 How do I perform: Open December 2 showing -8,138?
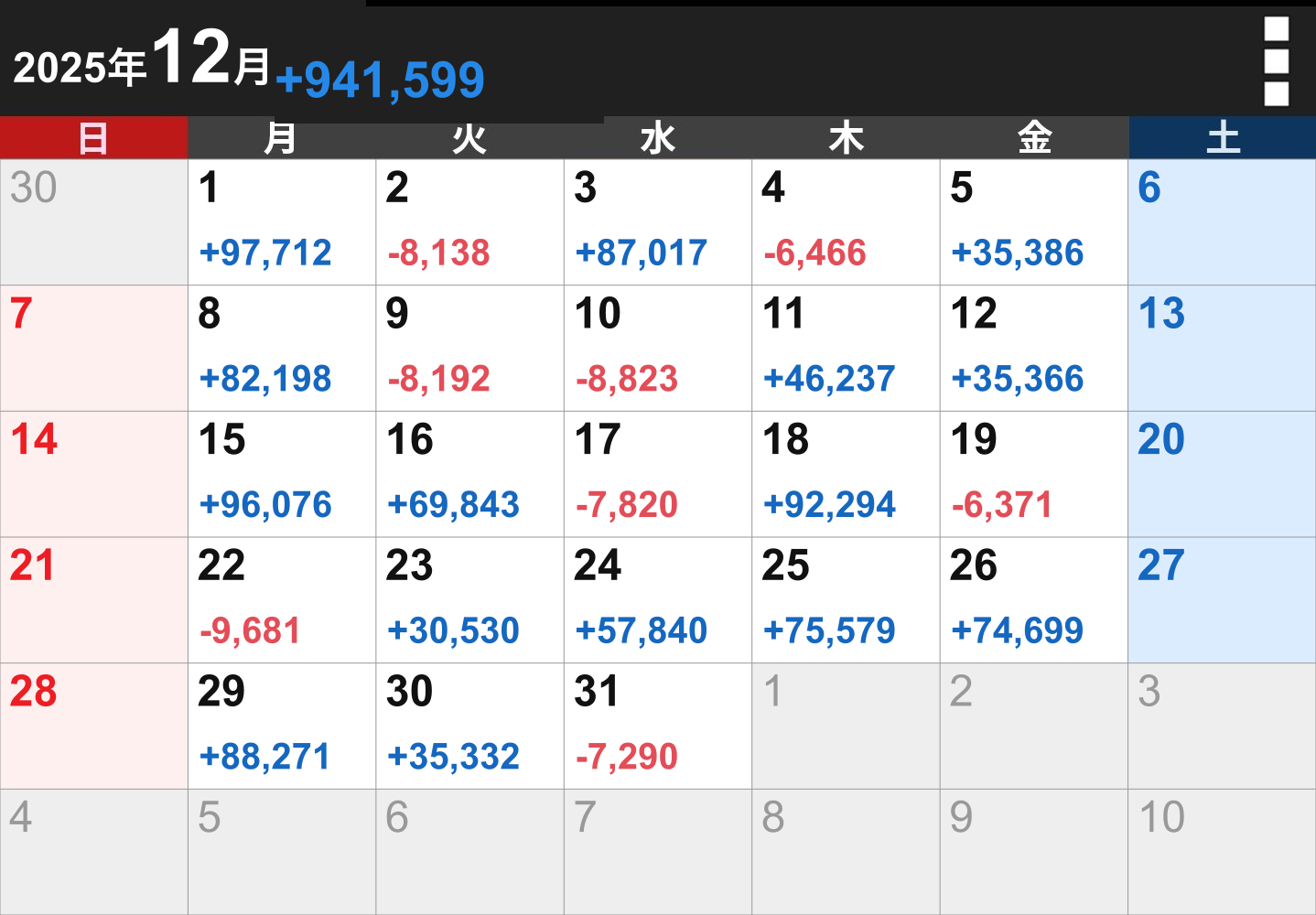coord(470,222)
